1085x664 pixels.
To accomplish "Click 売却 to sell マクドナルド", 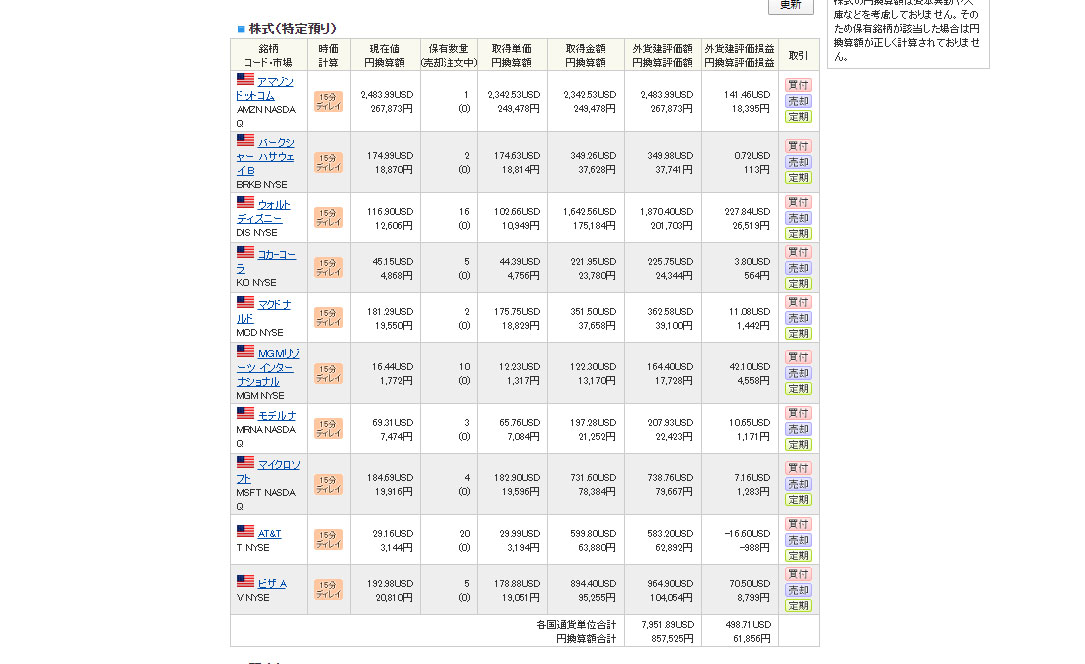I will coord(798,317).
